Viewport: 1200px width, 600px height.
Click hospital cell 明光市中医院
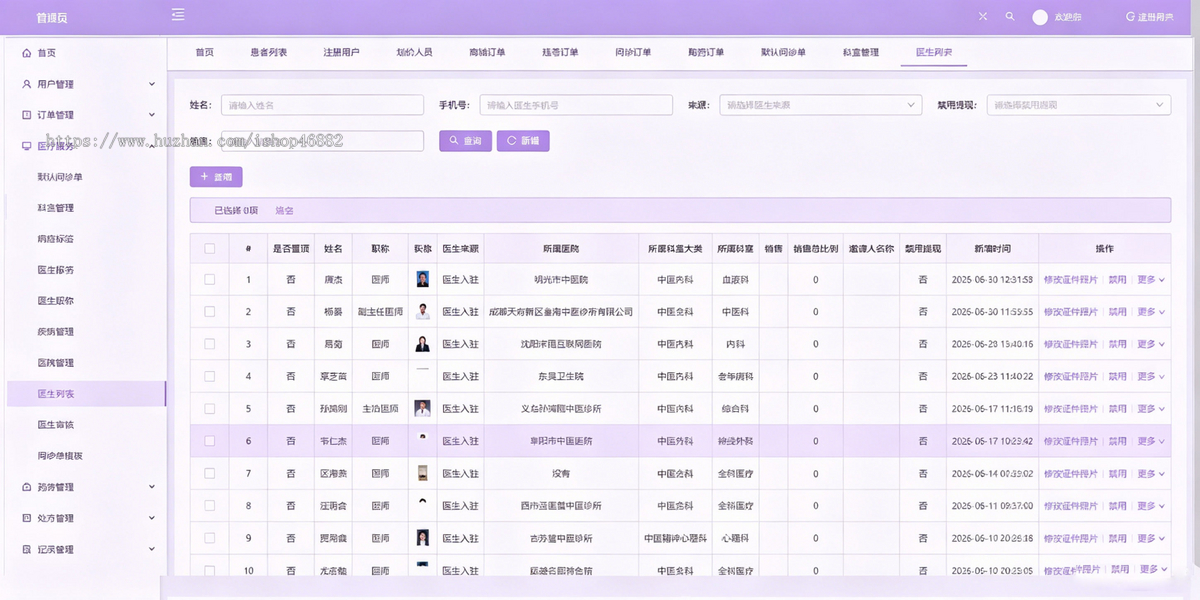coord(561,280)
